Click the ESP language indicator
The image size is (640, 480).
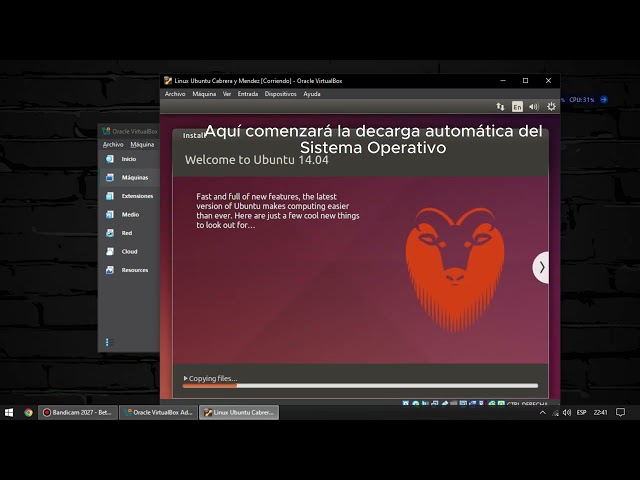click(582, 413)
